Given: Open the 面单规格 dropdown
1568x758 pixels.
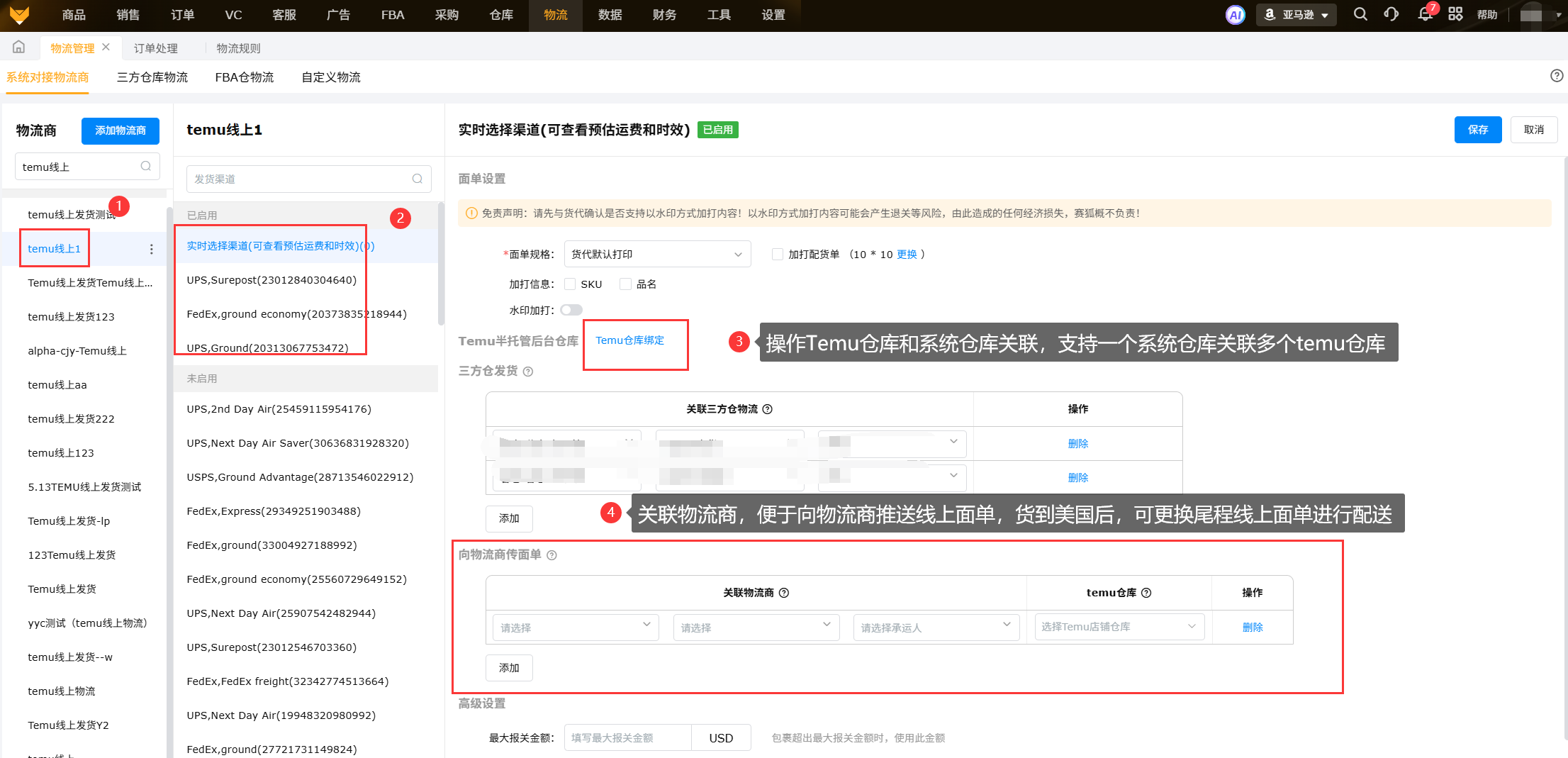Looking at the screenshot, I should (657, 255).
